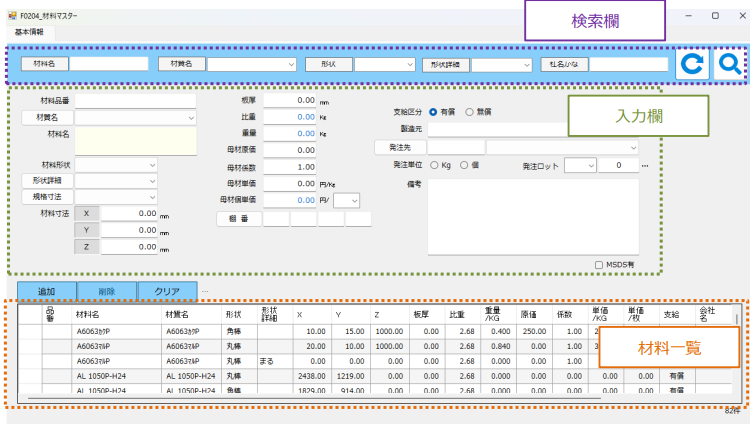This screenshot has width=754, height=425.
Task: Click the magnifying glass search icon
Action: 729,64
